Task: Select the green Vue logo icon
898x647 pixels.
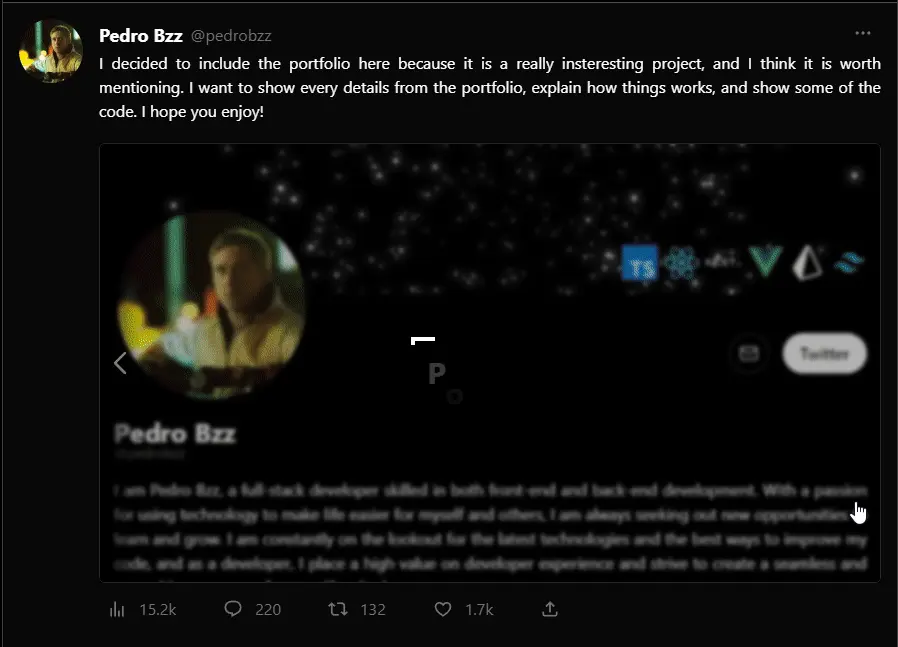Action: 766,261
